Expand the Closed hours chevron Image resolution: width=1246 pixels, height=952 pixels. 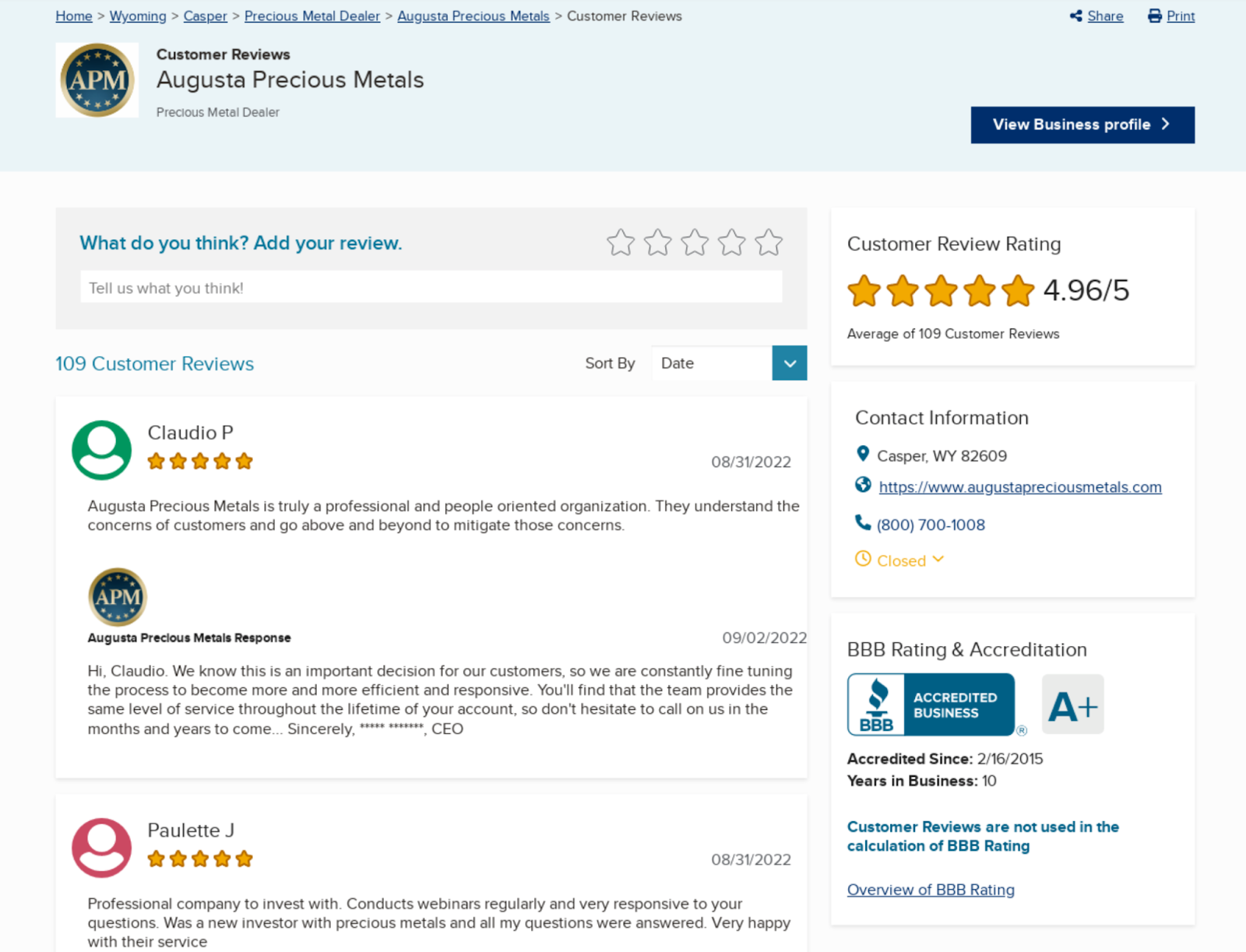coord(938,559)
